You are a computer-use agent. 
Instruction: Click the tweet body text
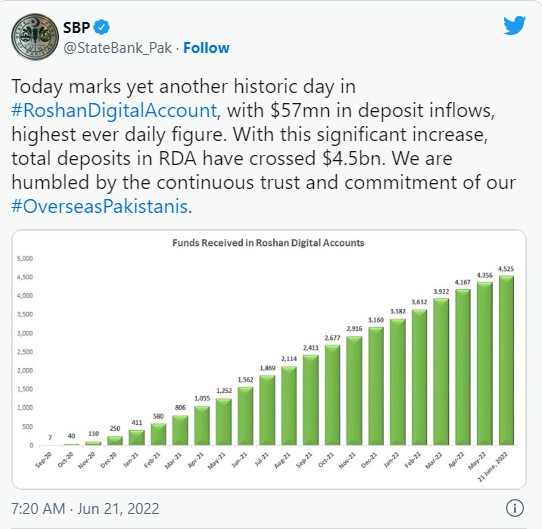(263, 146)
